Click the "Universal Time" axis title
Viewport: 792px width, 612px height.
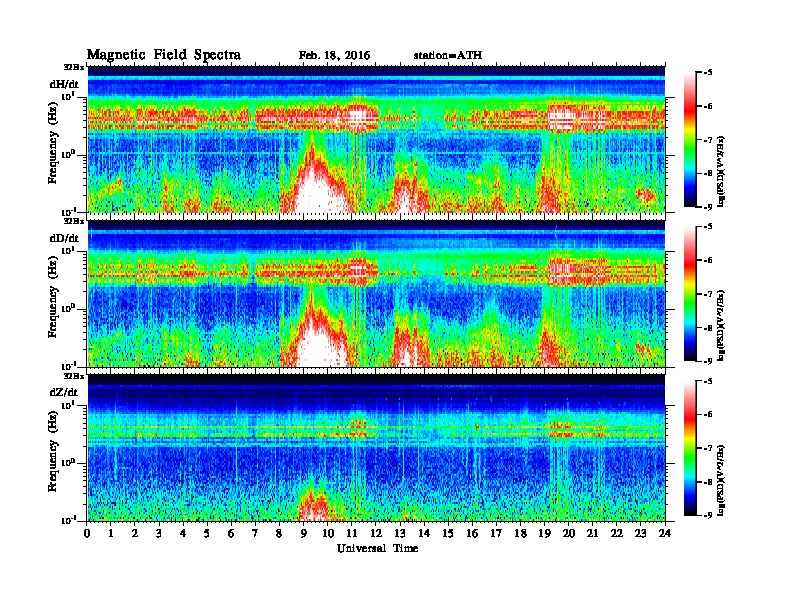tap(377, 548)
